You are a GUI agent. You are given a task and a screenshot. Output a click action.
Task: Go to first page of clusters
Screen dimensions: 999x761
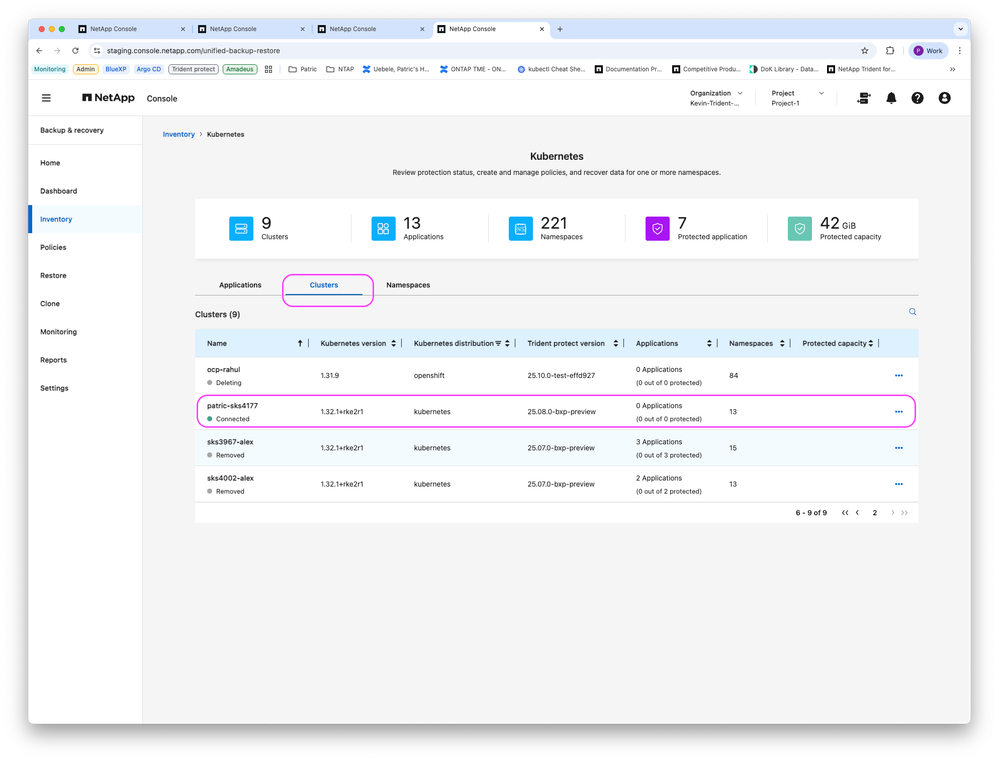[845, 512]
